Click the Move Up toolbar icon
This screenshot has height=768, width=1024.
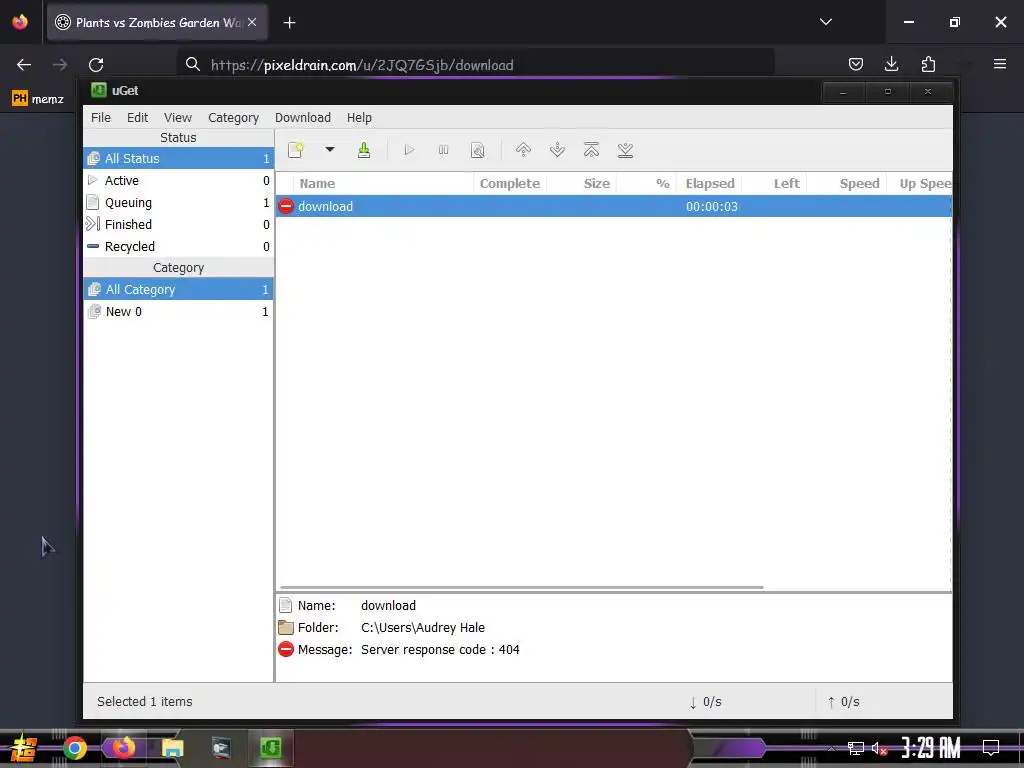(x=523, y=150)
